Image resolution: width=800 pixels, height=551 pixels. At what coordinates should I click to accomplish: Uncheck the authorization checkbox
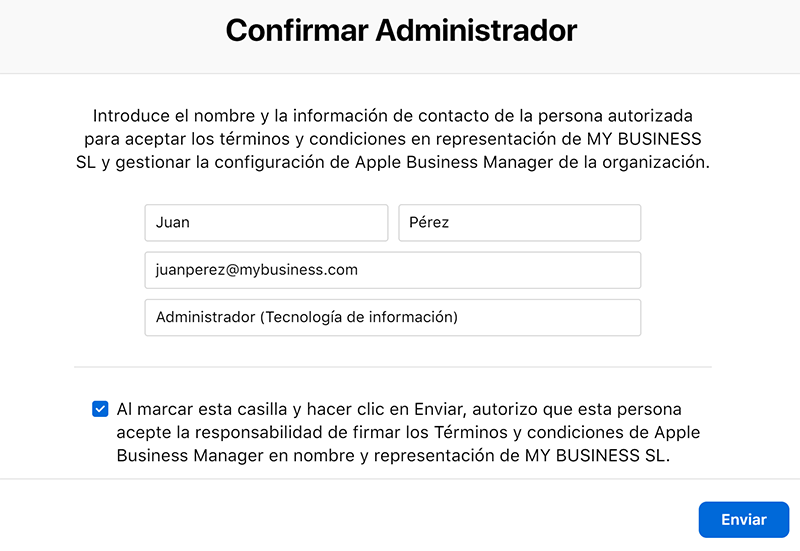pos(100,409)
